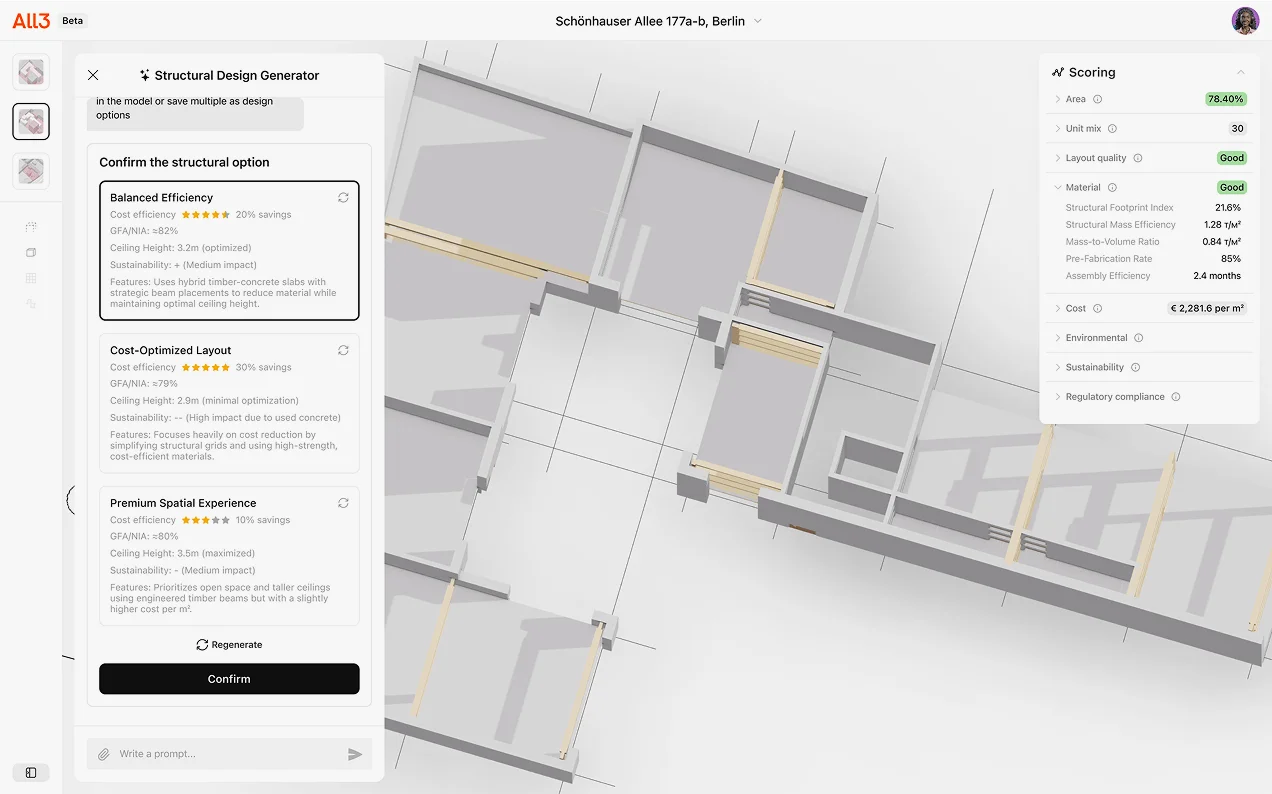Collapse the Scoring panel header
This screenshot has height=794, width=1272.
pyautogui.click(x=1240, y=71)
